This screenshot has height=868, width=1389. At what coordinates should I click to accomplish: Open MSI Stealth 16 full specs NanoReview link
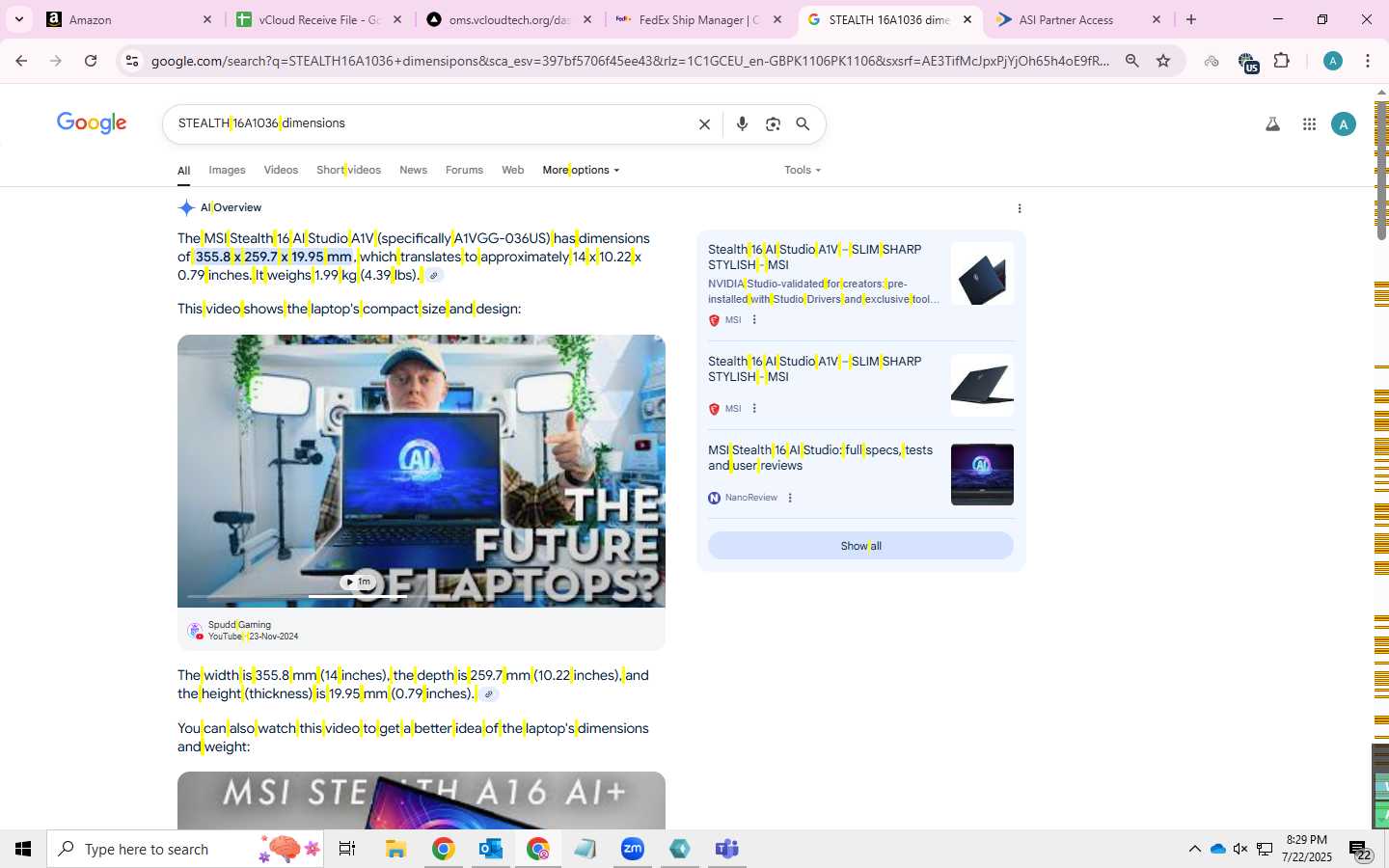coord(820,458)
